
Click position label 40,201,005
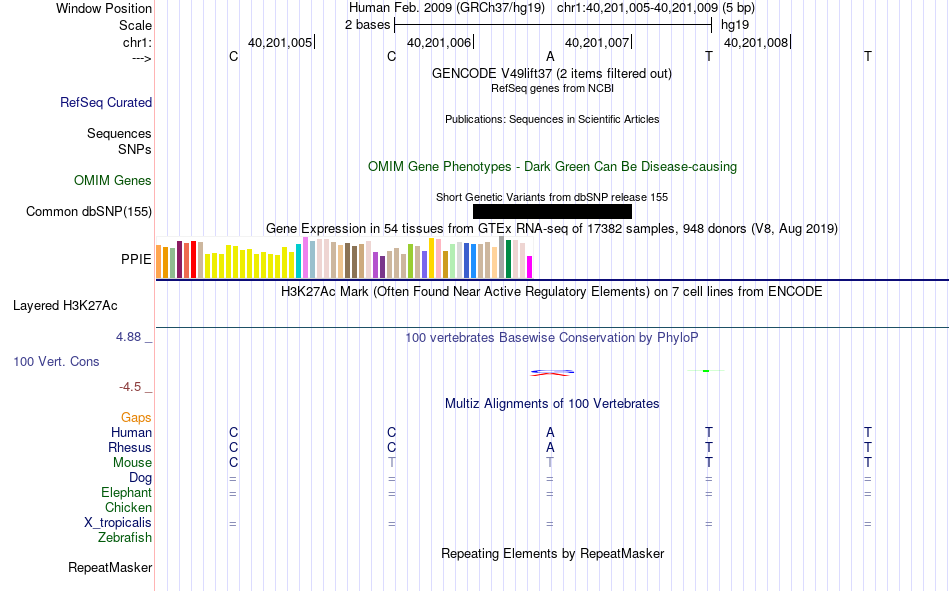pyautogui.click(x=280, y=42)
